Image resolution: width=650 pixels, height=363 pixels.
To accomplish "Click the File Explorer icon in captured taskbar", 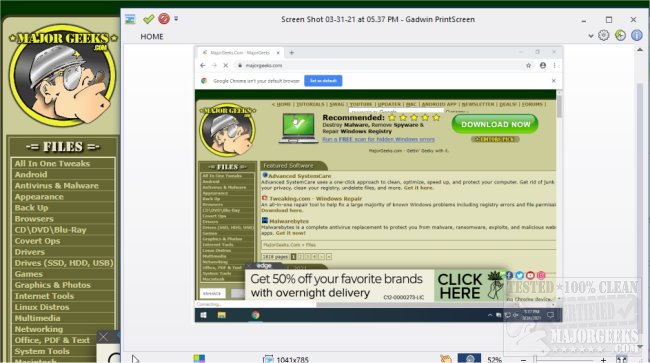I will [x=222, y=315].
